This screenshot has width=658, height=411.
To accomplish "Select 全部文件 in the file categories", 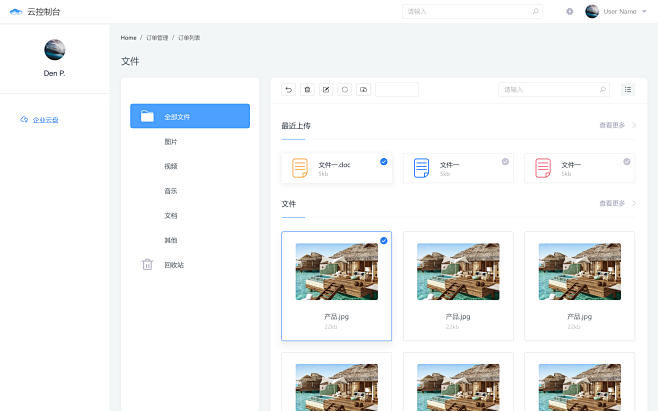I will point(190,116).
